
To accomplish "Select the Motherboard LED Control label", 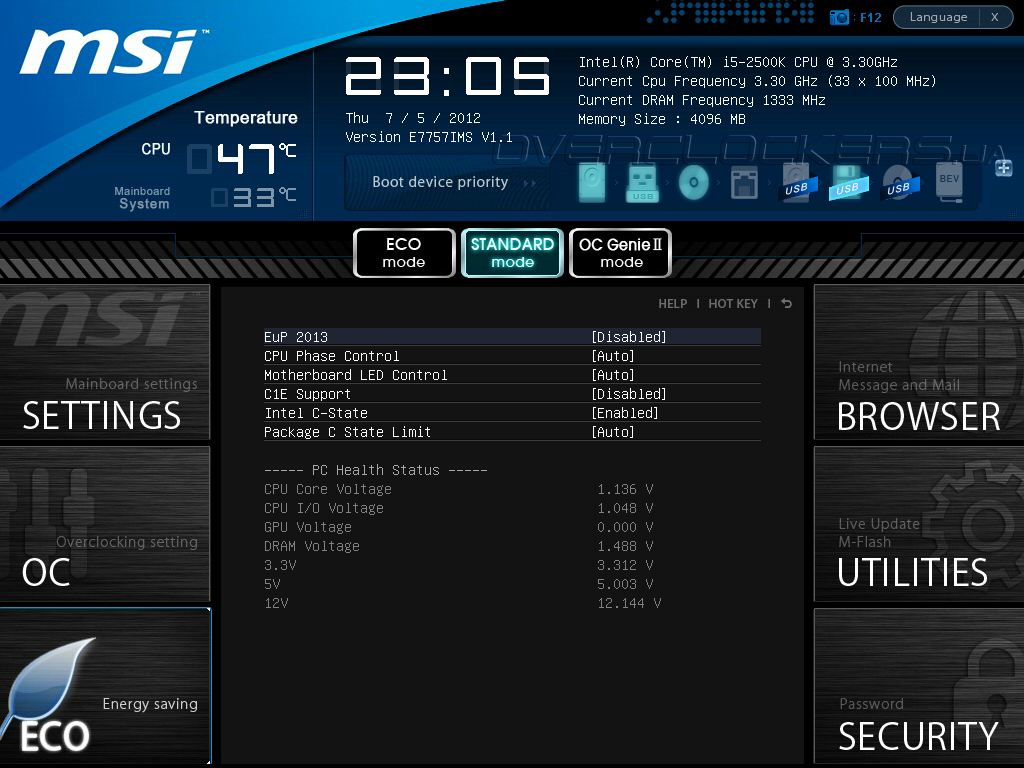I will pyautogui.click(x=356, y=375).
